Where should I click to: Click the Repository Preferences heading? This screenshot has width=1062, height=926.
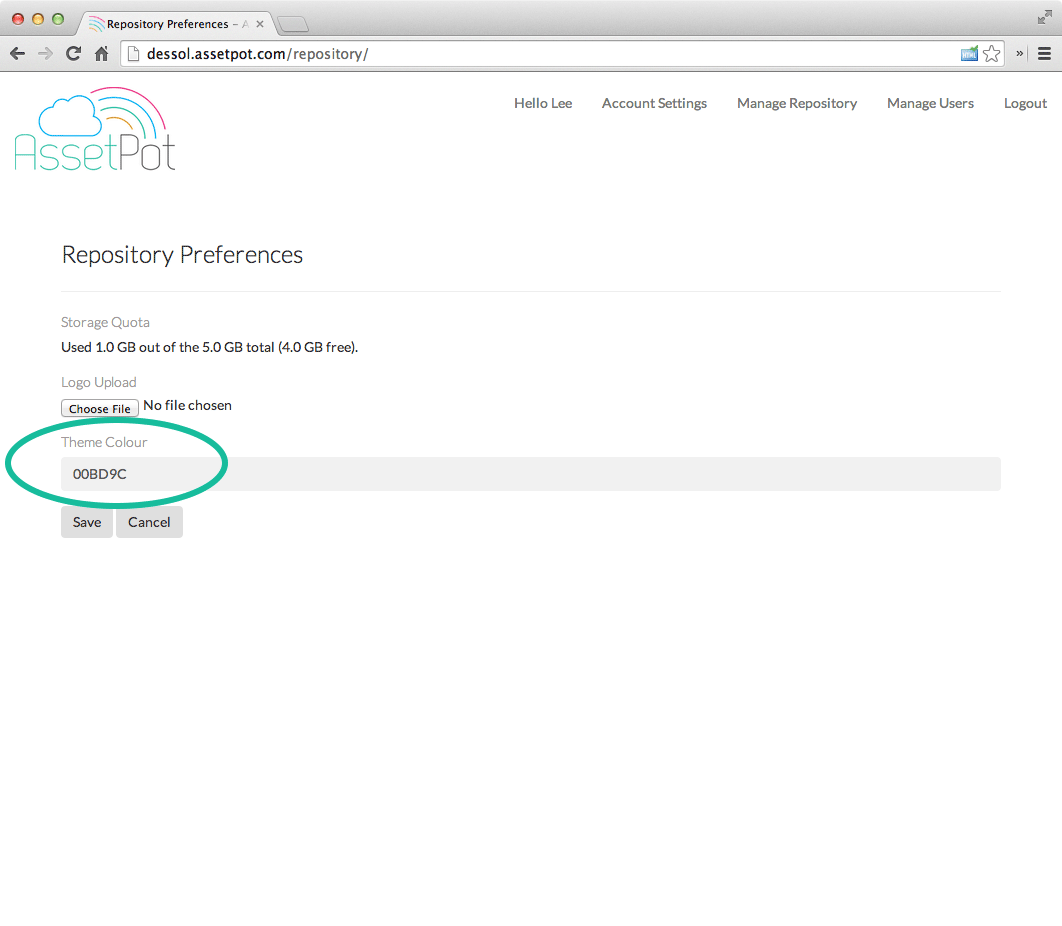[182, 255]
